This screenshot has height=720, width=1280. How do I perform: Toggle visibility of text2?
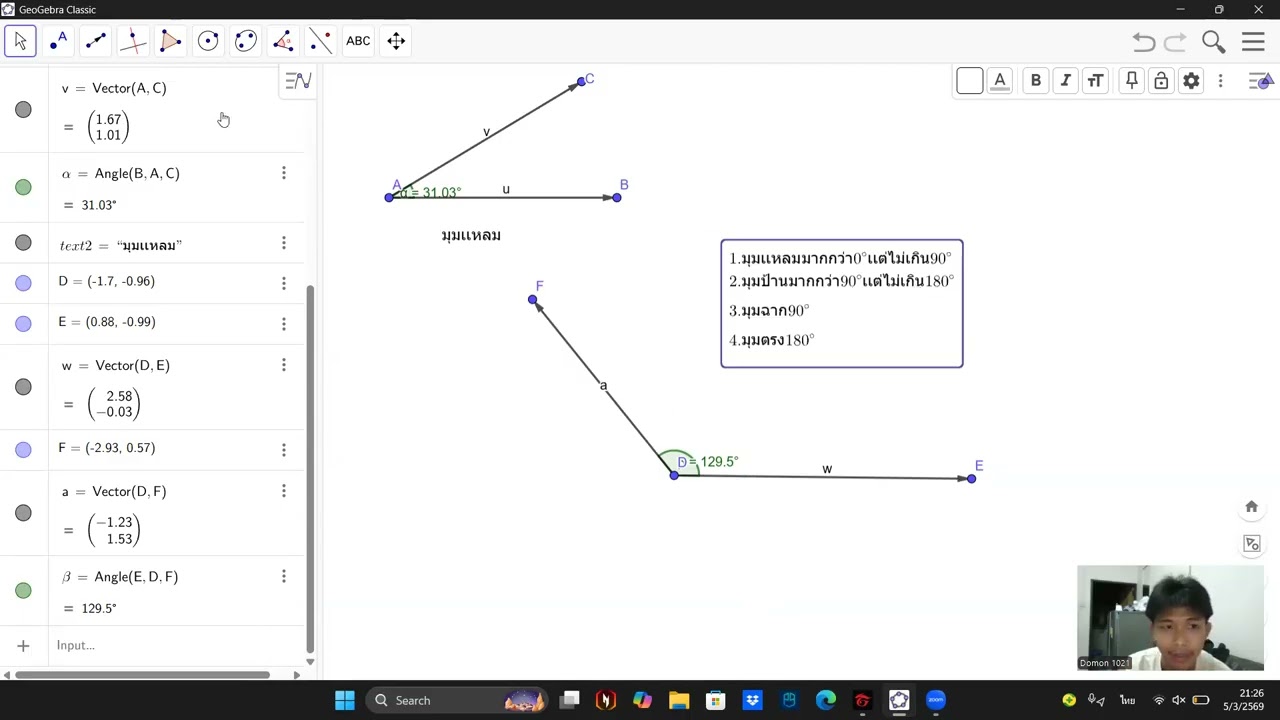(x=23, y=243)
